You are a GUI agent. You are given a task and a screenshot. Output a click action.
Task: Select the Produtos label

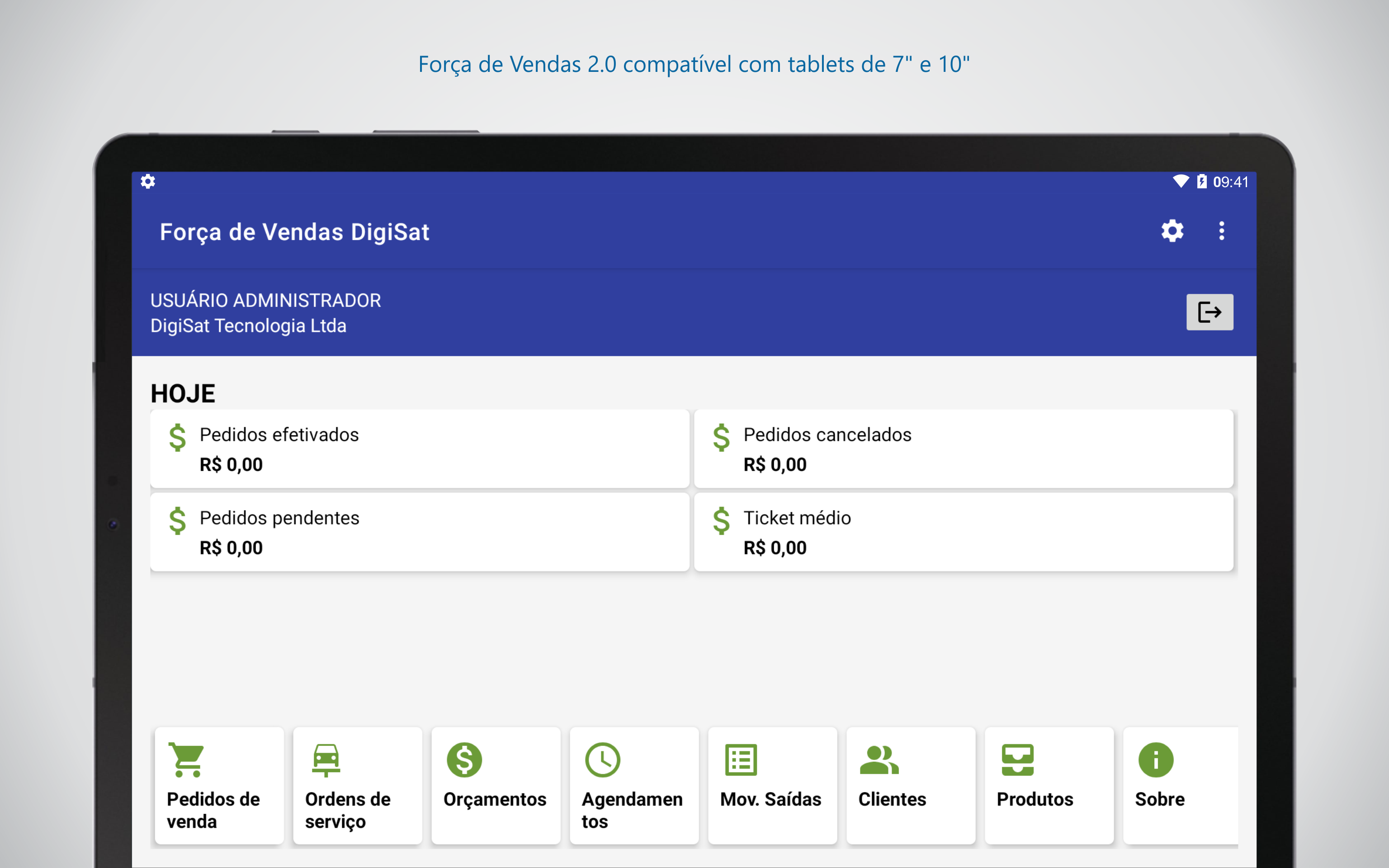pyautogui.click(x=1035, y=799)
